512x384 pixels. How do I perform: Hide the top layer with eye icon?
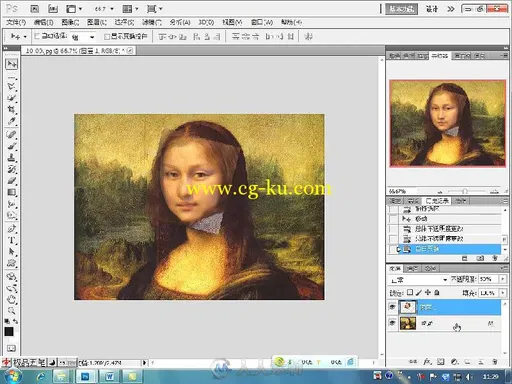coord(393,307)
